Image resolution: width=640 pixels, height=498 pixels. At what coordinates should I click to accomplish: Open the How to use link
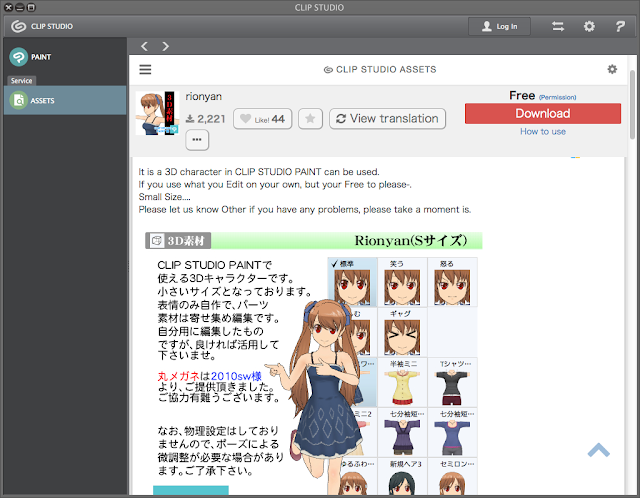(x=543, y=131)
